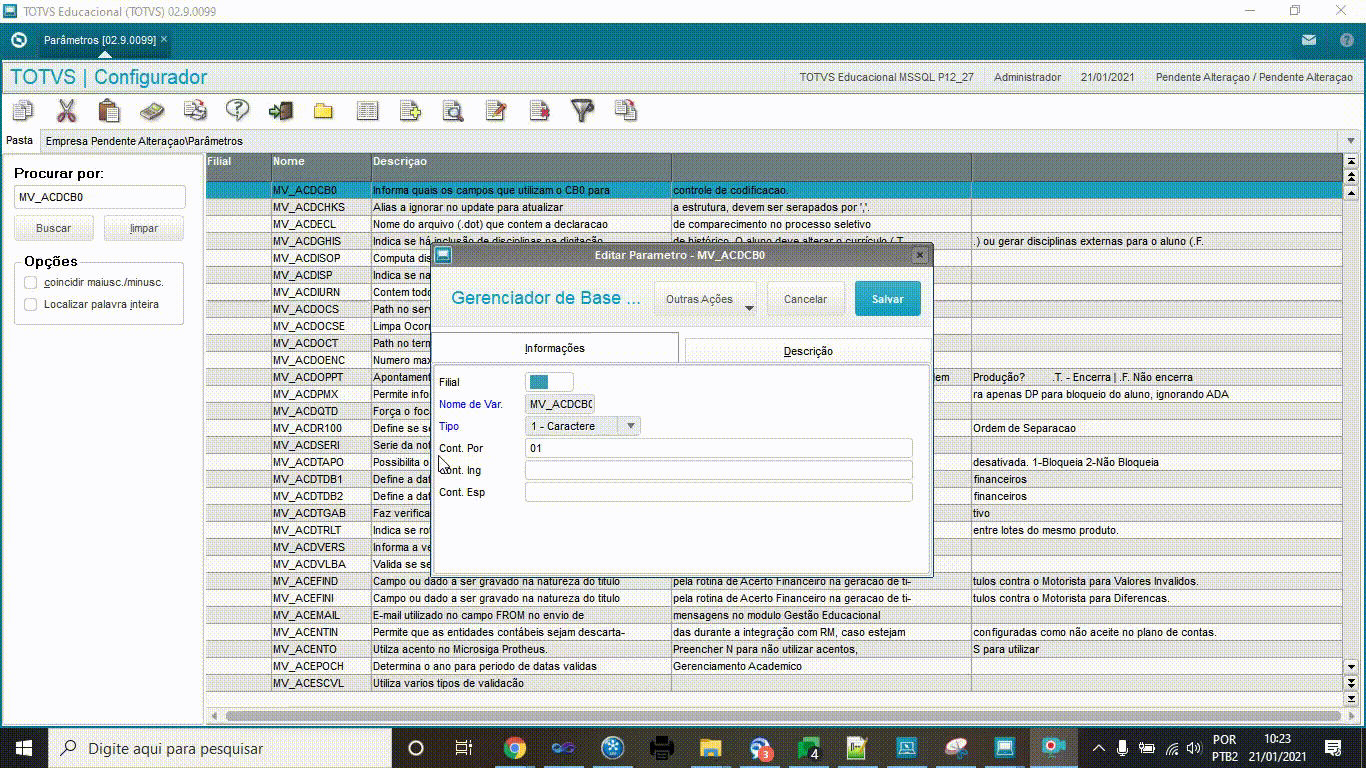The image size is (1366, 768).
Task: Jump to the first row with the top arrow
Action: [x=1352, y=161]
